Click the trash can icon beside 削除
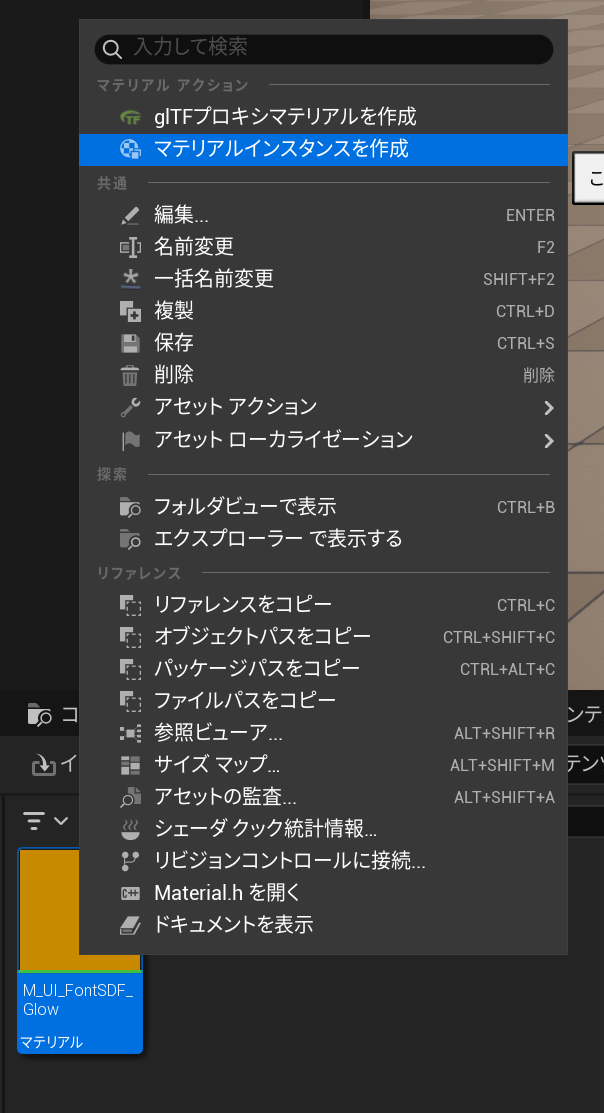 coord(130,375)
